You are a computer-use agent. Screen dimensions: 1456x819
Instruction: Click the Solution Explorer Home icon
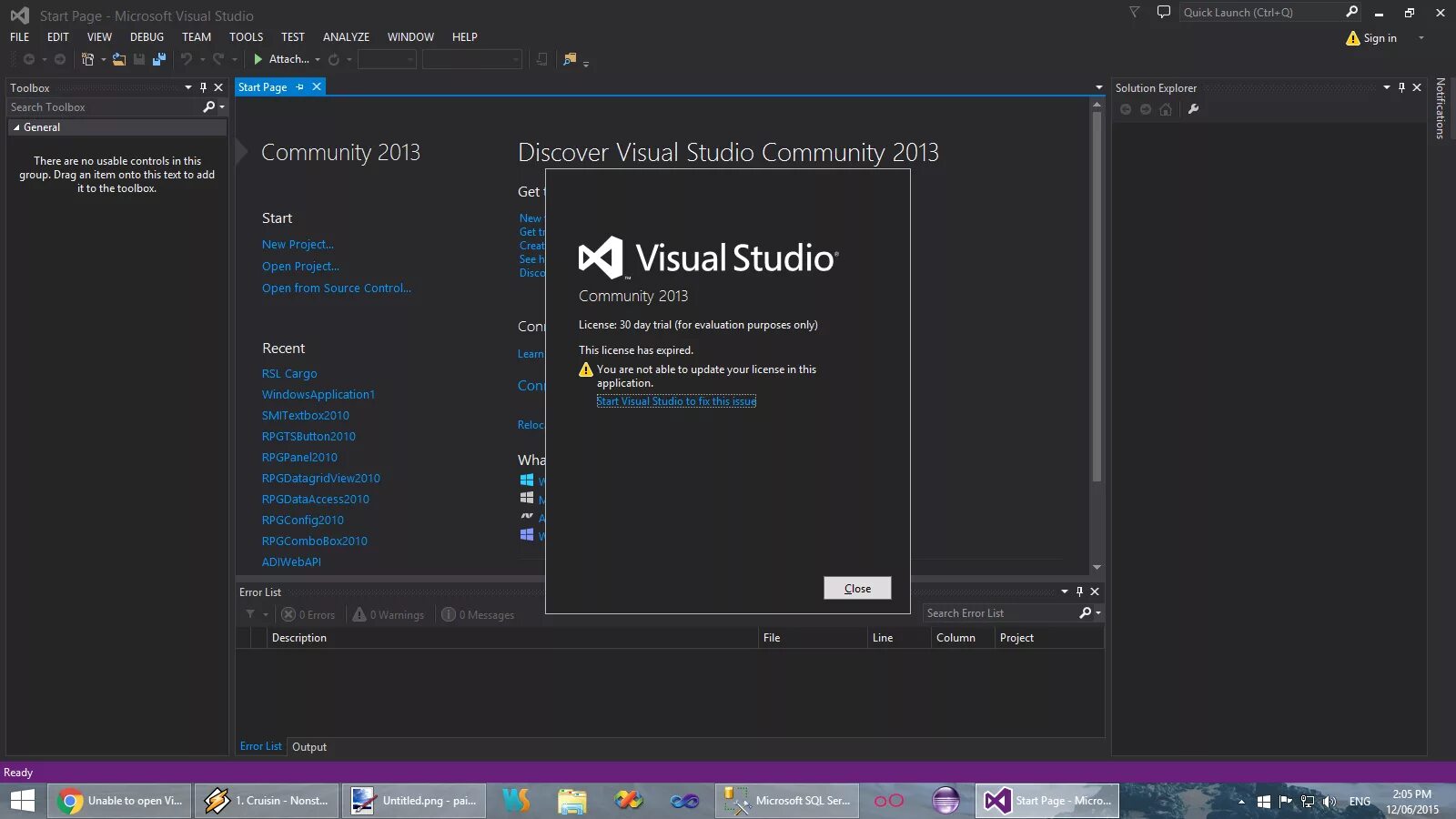1166,109
